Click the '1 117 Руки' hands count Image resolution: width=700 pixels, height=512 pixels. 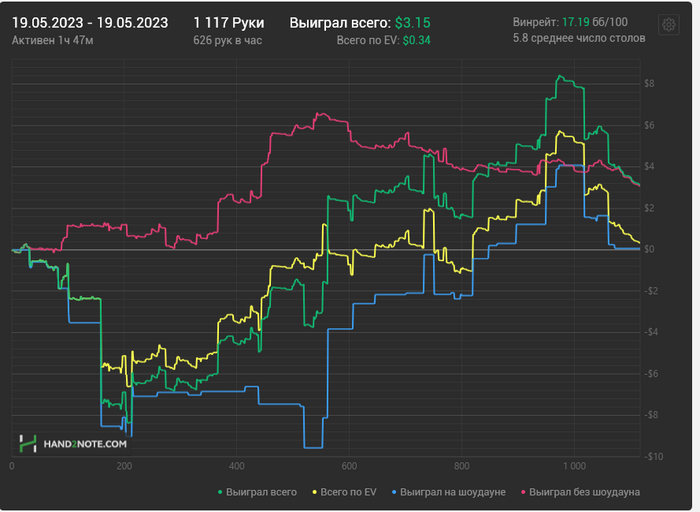coord(229,23)
